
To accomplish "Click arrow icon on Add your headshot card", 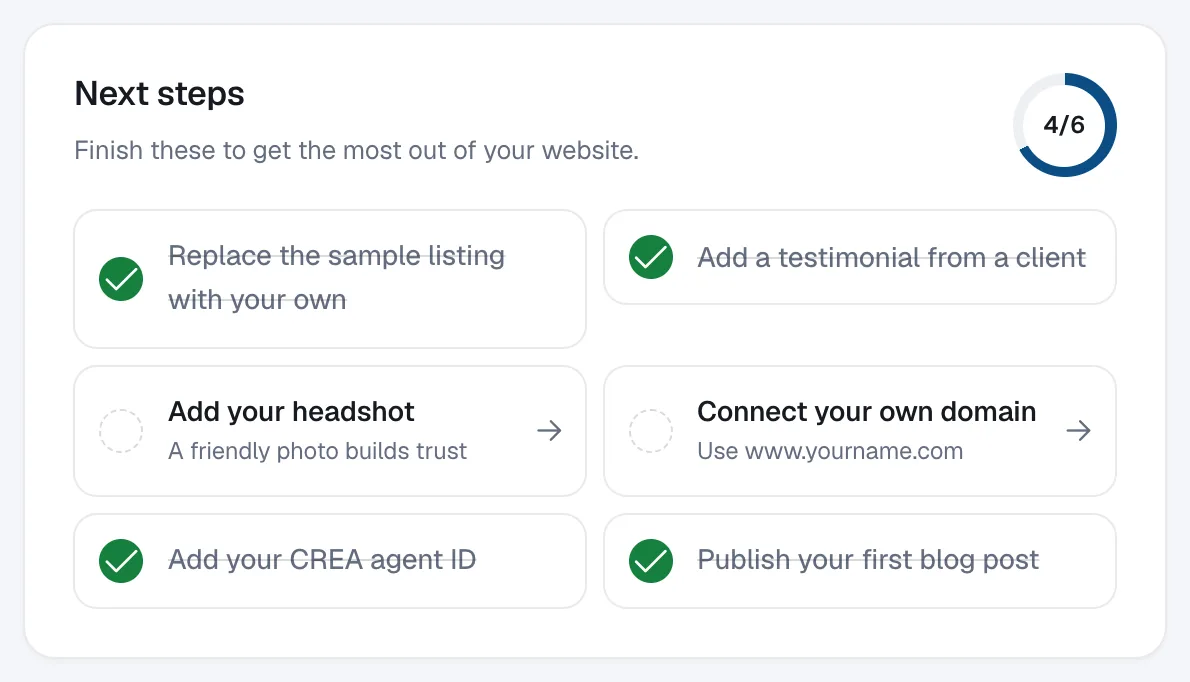I will (549, 431).
